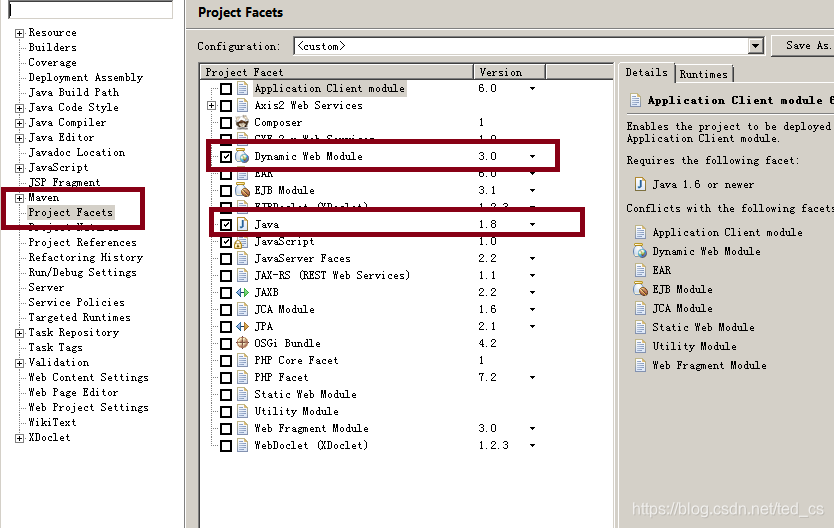Expand the Task Repository tree node

click(20, 333)
